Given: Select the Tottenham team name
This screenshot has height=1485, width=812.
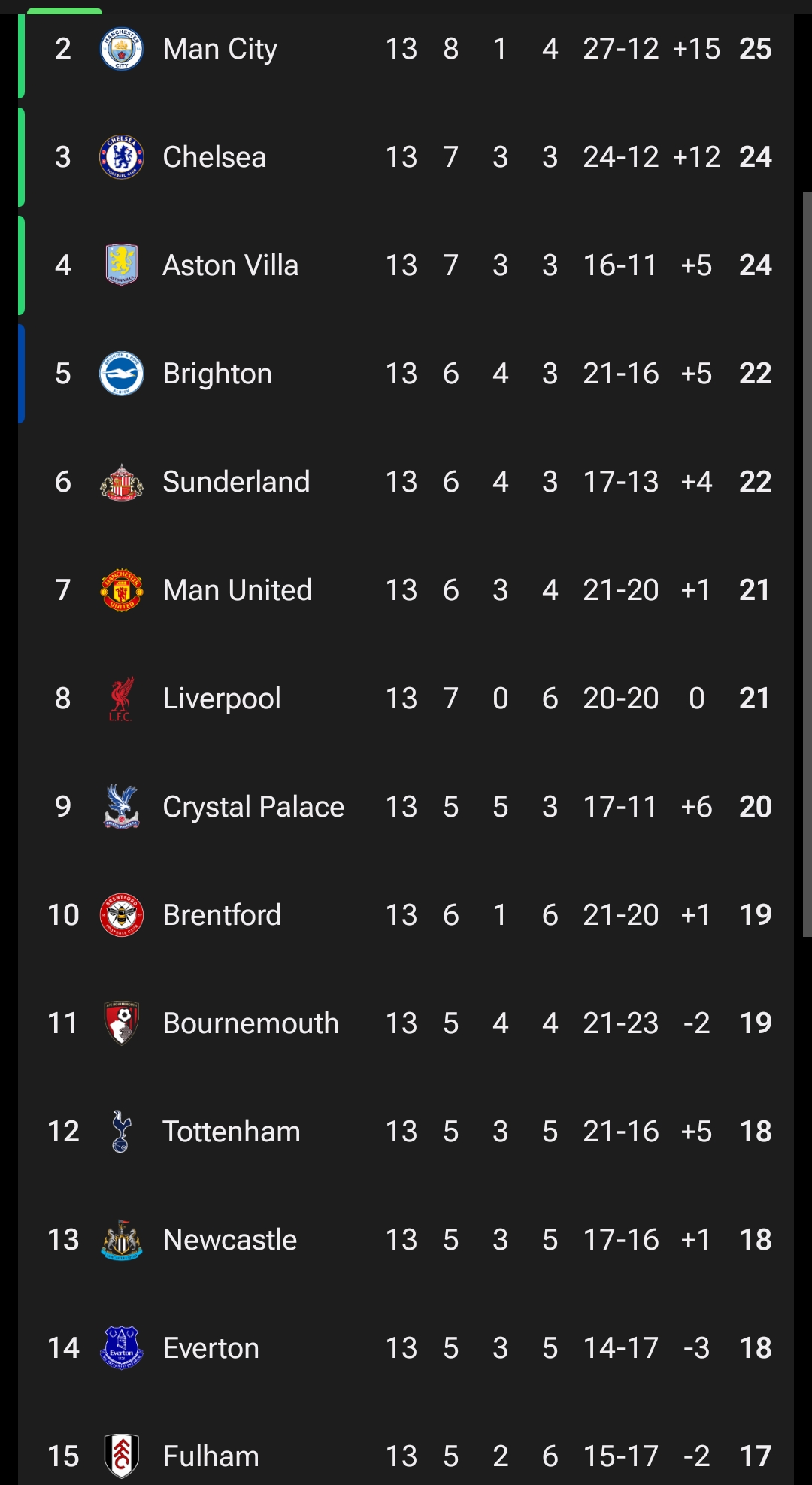Looking at the screenshot, I should [231, 1132].
